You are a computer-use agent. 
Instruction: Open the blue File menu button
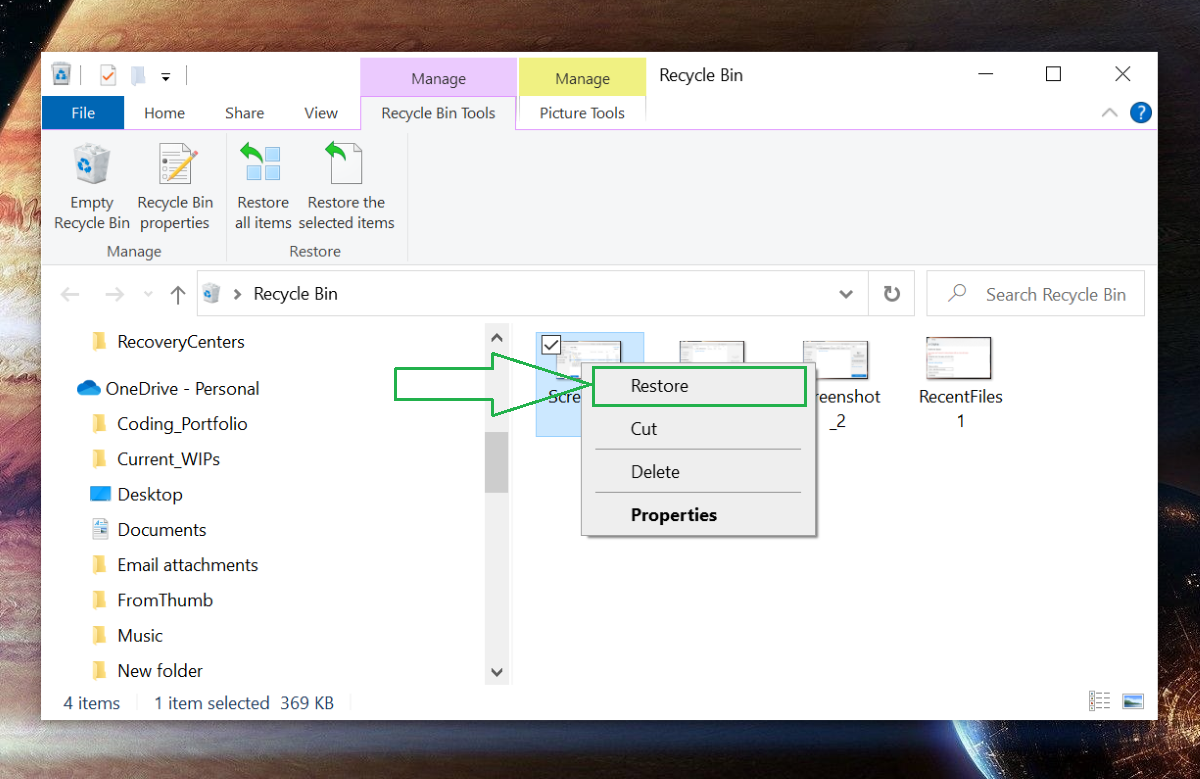tap(83, 113)
